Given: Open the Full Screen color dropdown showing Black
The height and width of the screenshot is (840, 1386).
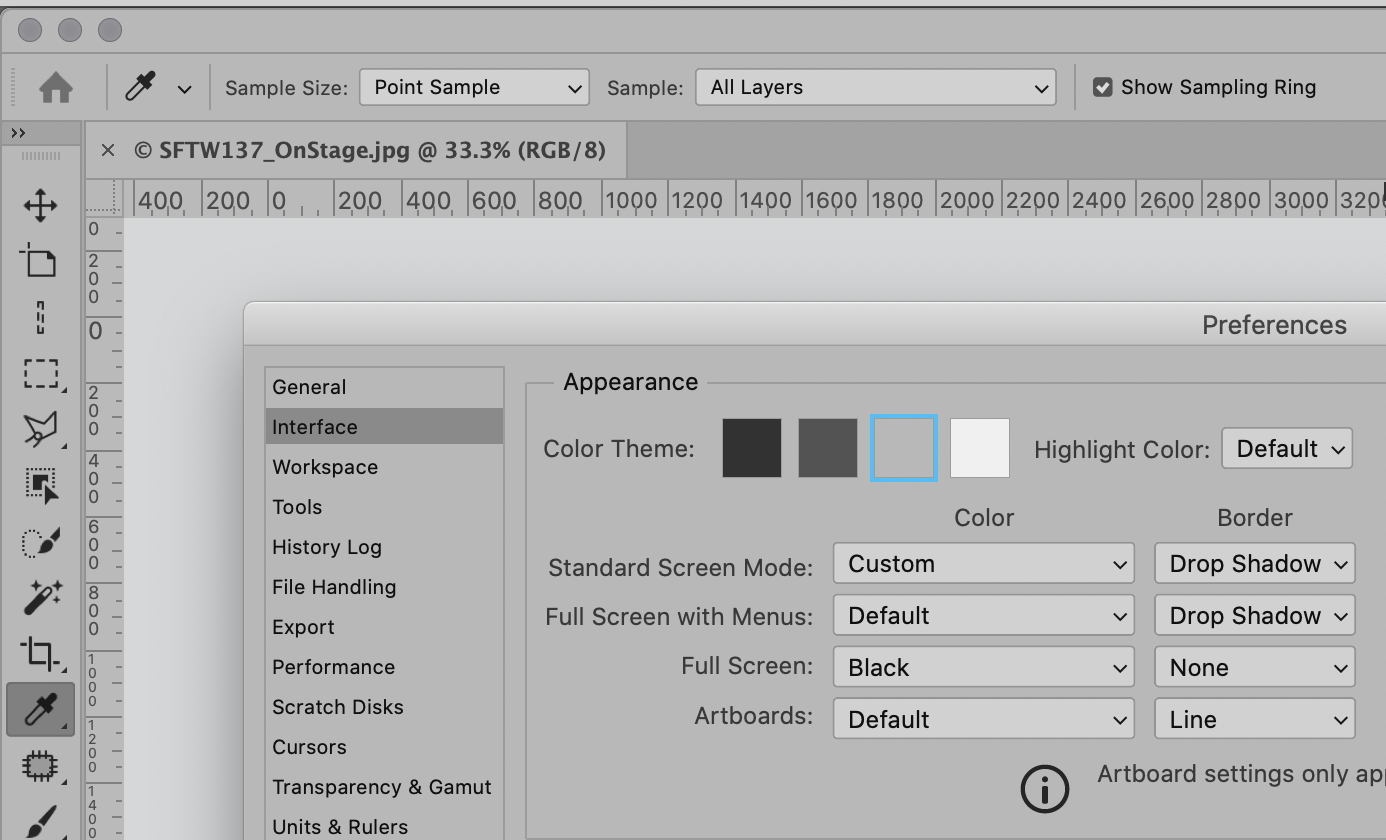Looking at the screenshot, I should pyautogui.click(x=983, y=666).
